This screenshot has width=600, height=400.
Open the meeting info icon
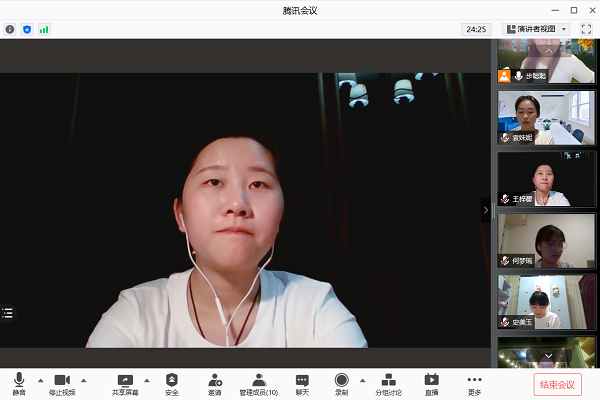click(10, 30)
